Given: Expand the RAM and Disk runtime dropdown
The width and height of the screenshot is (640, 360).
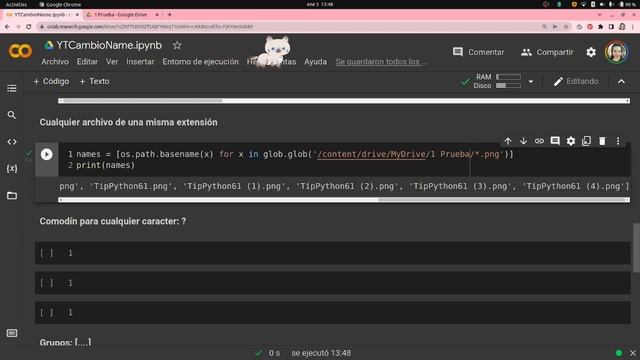Looking at the screenshot, I should (531, 82).
